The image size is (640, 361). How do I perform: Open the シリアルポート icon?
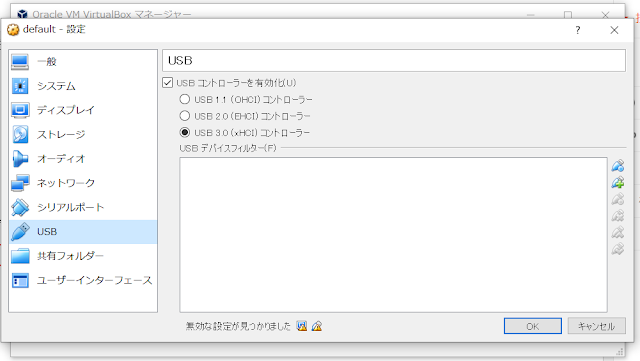(x=20, y=207)
